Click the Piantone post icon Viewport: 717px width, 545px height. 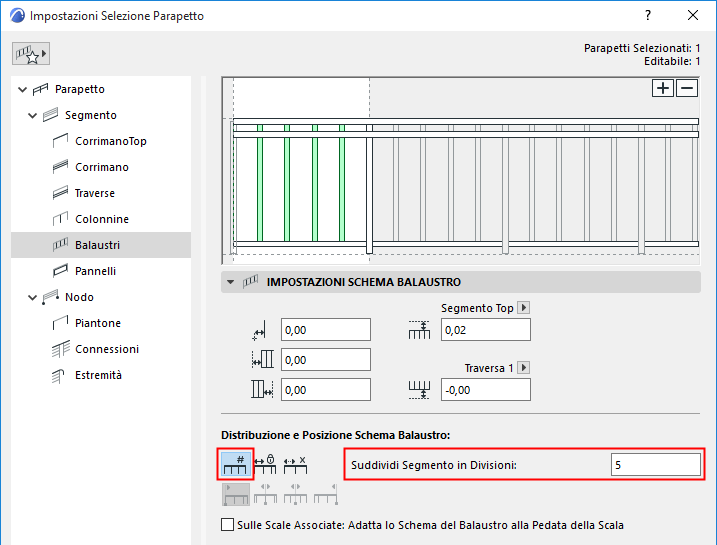pos(60,323)
